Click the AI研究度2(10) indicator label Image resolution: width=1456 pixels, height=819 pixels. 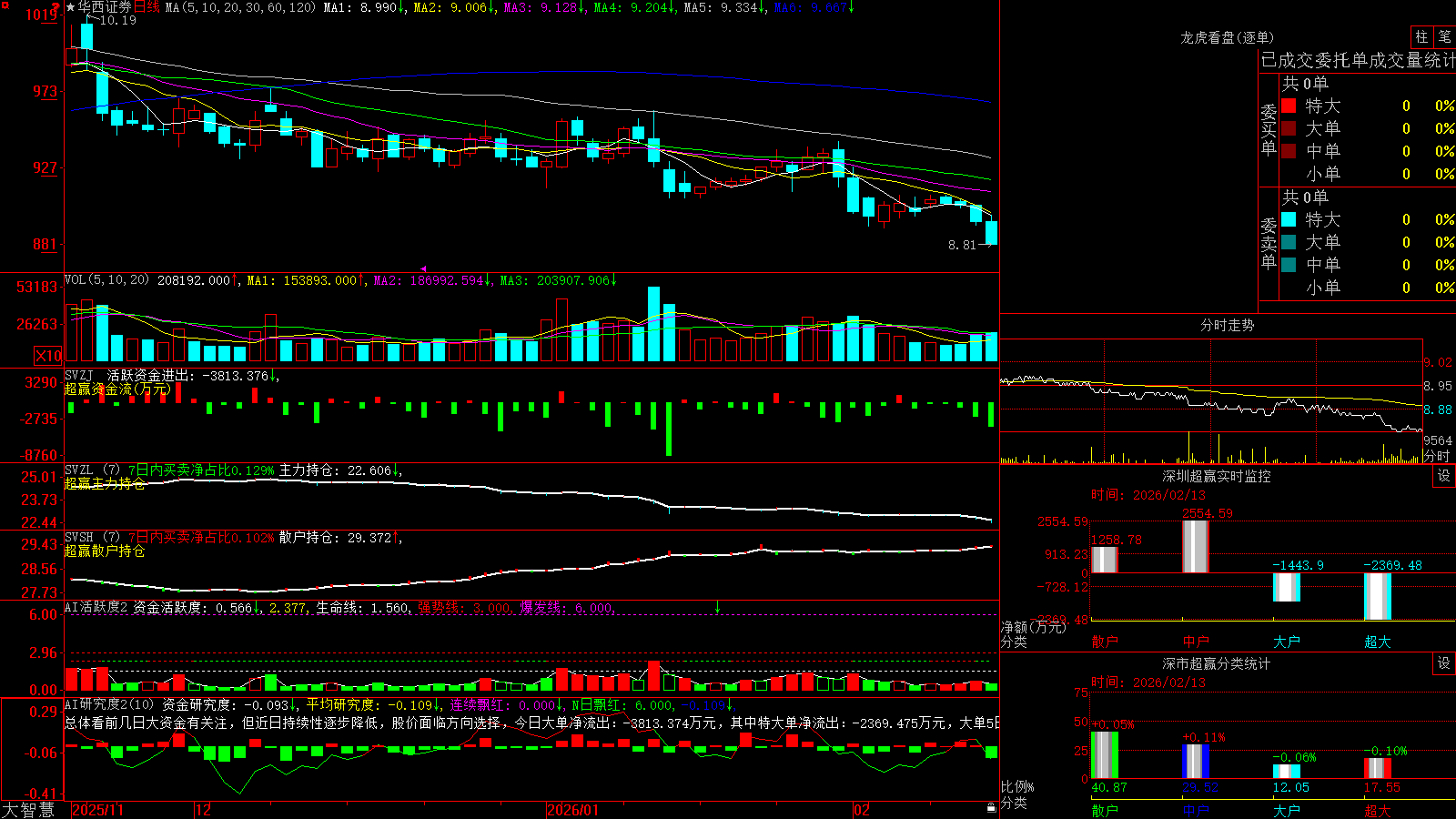pos(109,704)
